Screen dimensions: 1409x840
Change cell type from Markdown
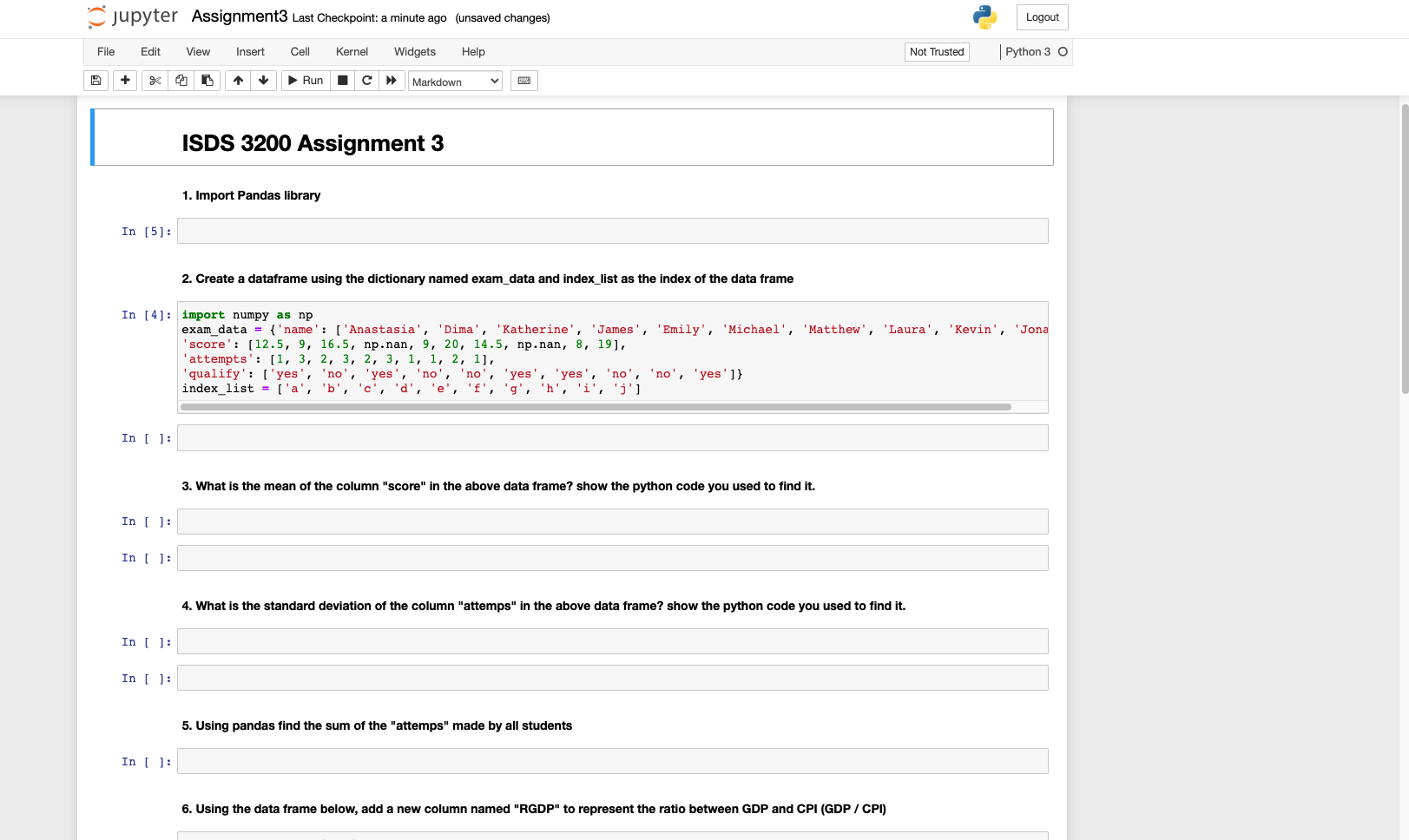[x=454, y=81]
